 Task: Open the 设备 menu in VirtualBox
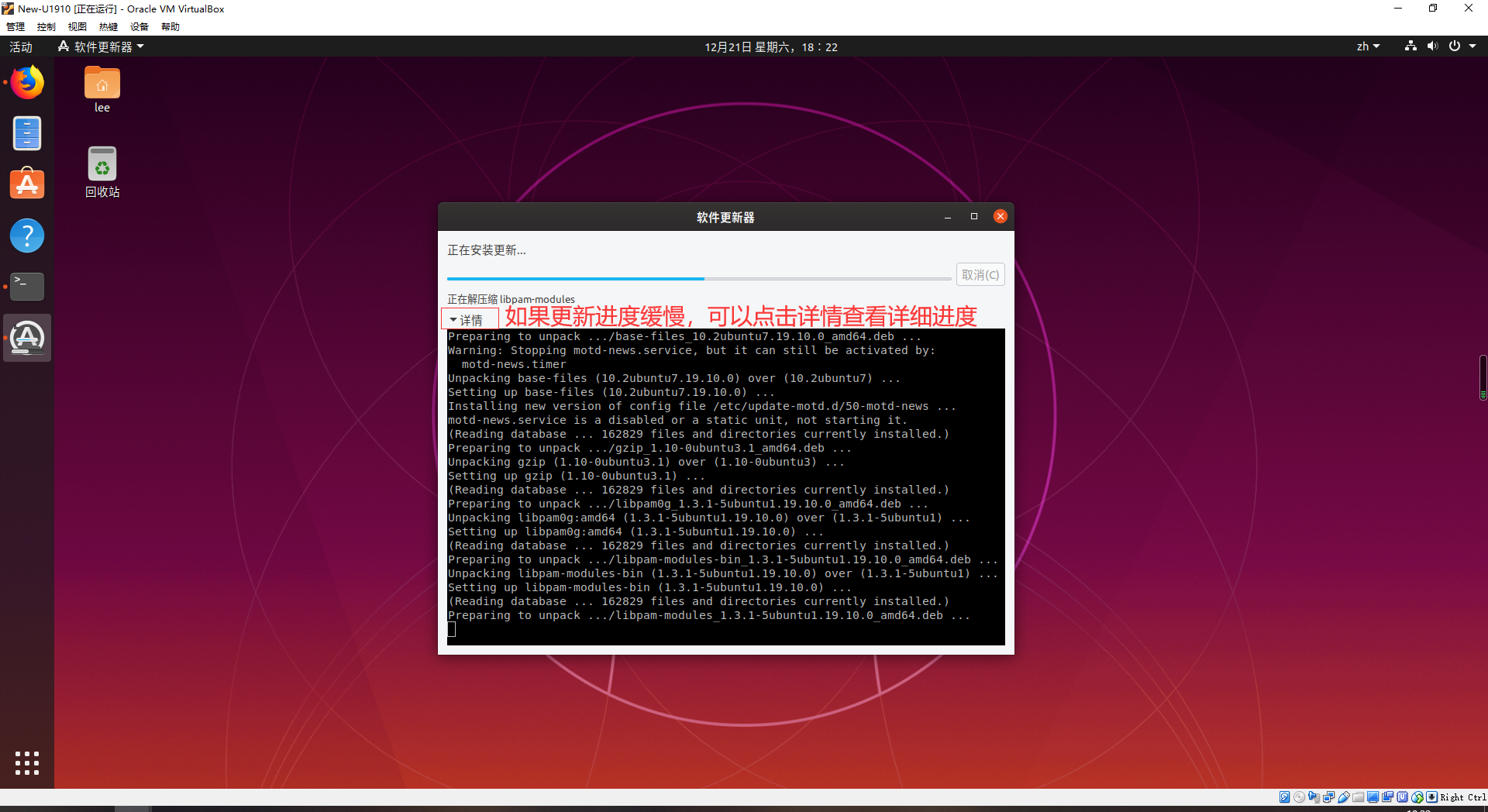tap(139, 26)
